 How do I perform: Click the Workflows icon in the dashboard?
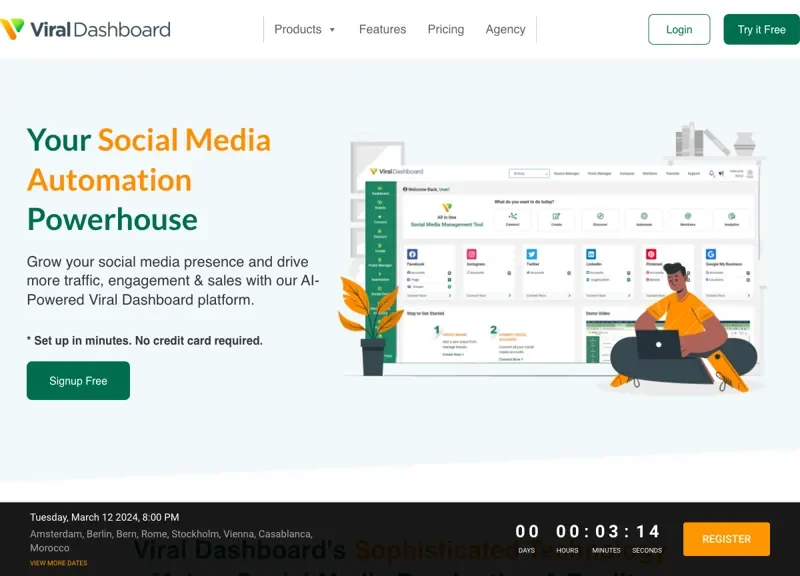click(687, 214)
